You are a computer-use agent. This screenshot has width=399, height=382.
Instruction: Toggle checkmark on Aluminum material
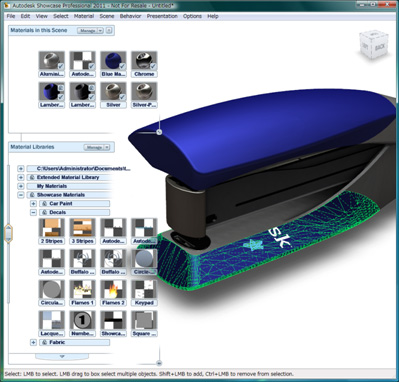[x=60, y=66]
